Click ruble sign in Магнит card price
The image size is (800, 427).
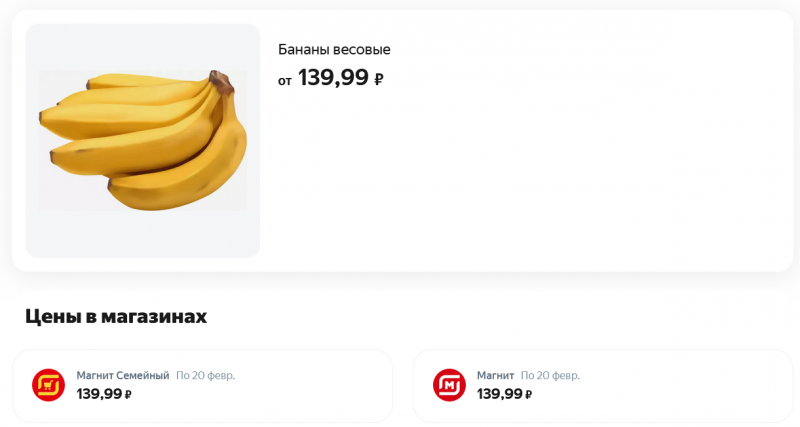tap(529, 395)
